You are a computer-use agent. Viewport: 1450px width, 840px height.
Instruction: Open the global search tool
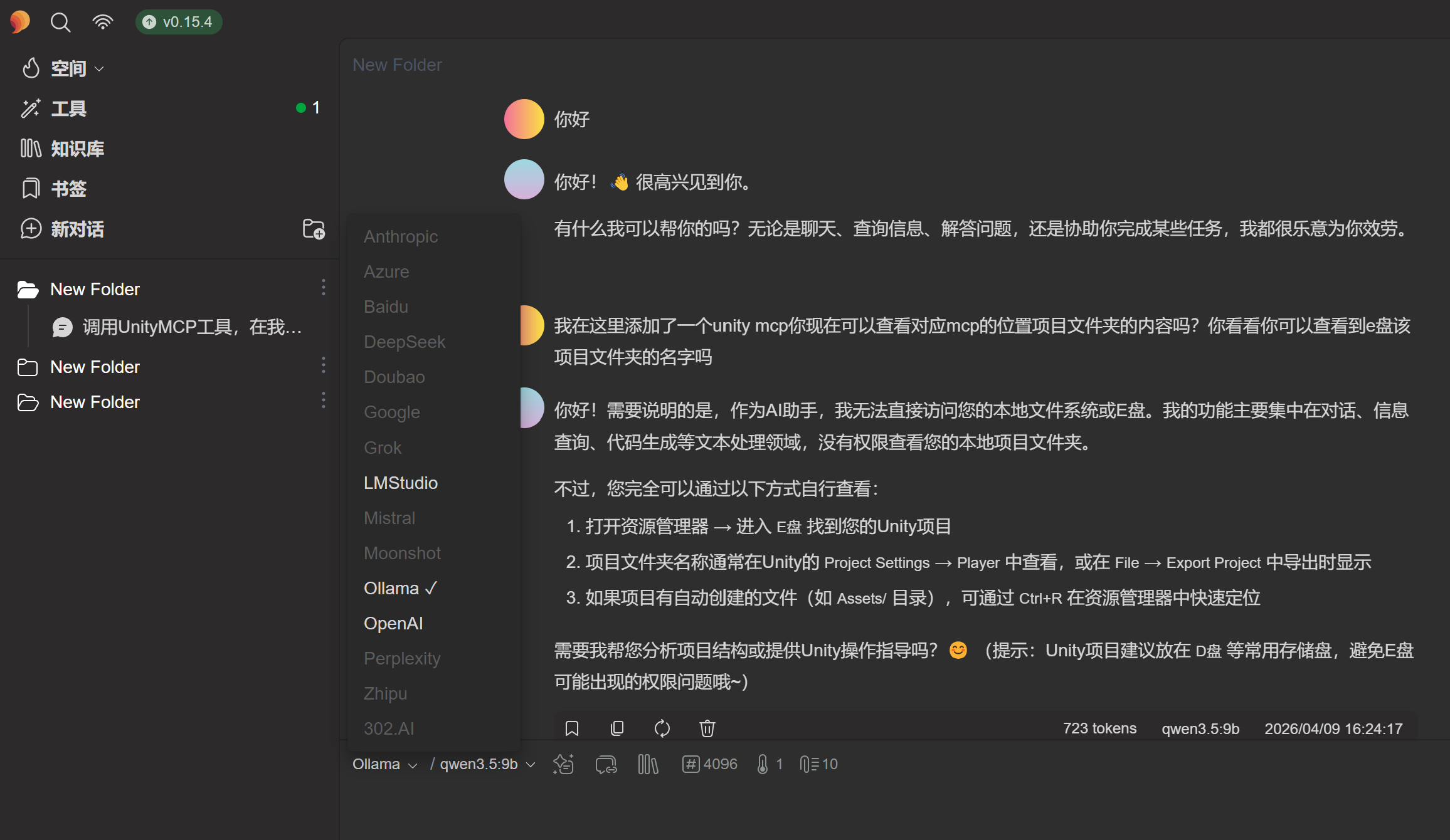click(x=60, y=21)
